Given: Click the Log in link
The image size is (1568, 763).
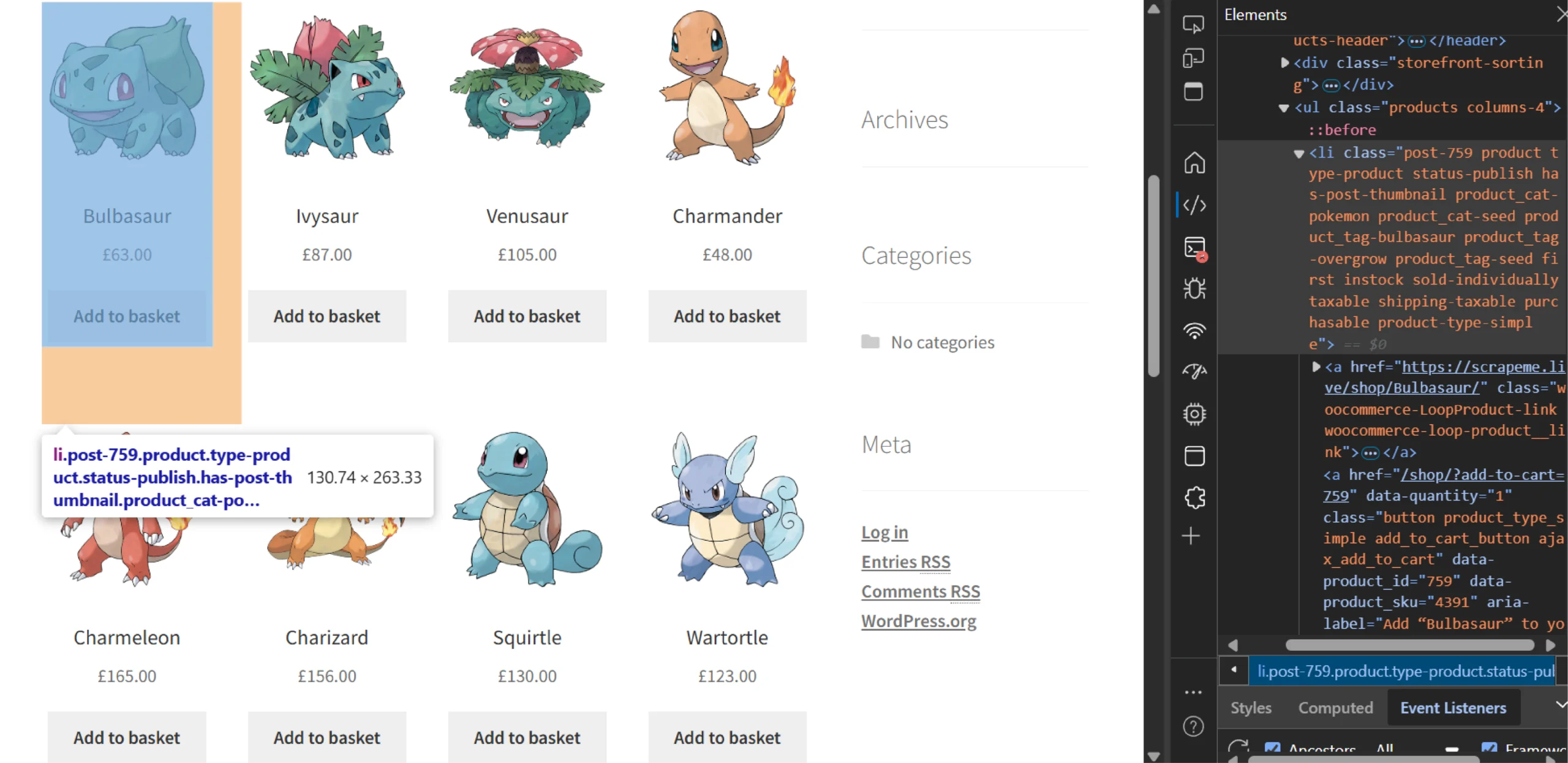Looking at the screenshot, I should point(884,533).
